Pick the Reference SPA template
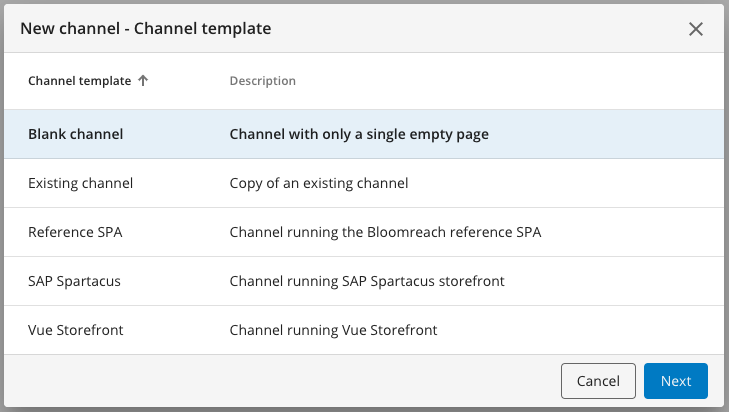The width and height of the screenshot is (729, 412). click(76, 232)
